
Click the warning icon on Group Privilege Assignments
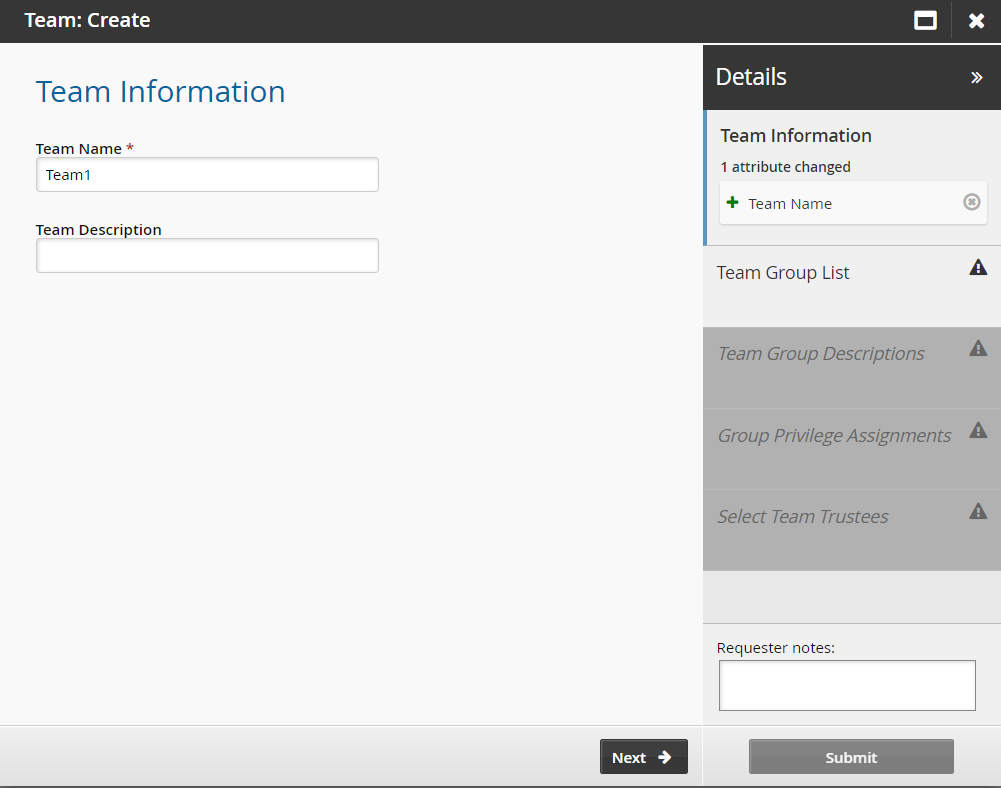point(978,430)
